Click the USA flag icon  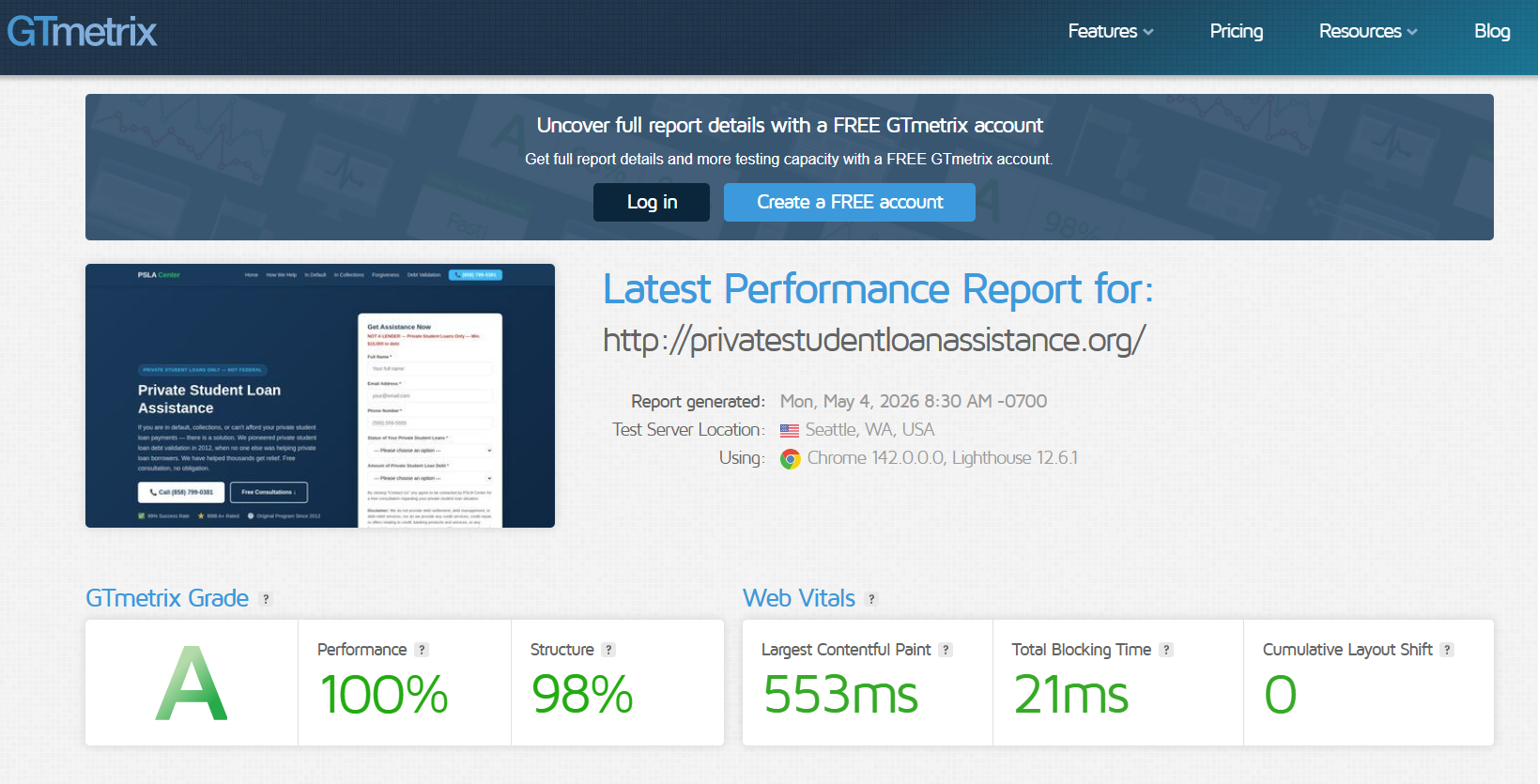tap(790, 431)
